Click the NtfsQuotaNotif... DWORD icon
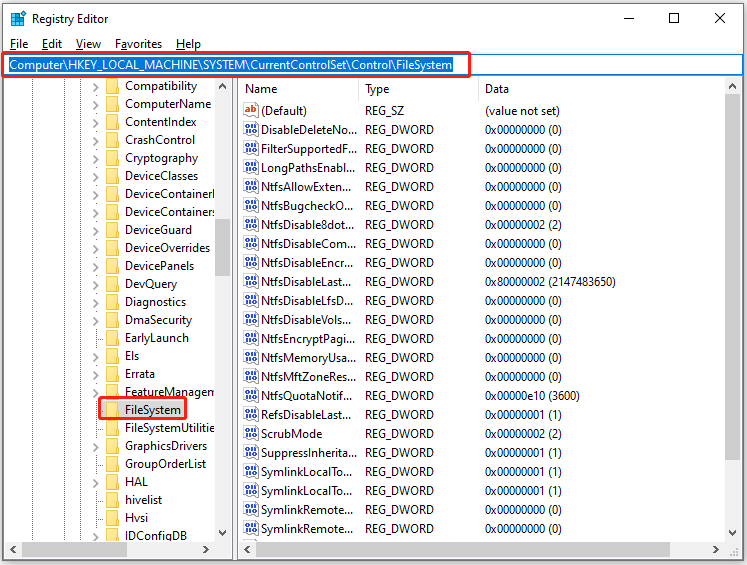The width and height of the screenshot is (747, 565). (251, 395)
